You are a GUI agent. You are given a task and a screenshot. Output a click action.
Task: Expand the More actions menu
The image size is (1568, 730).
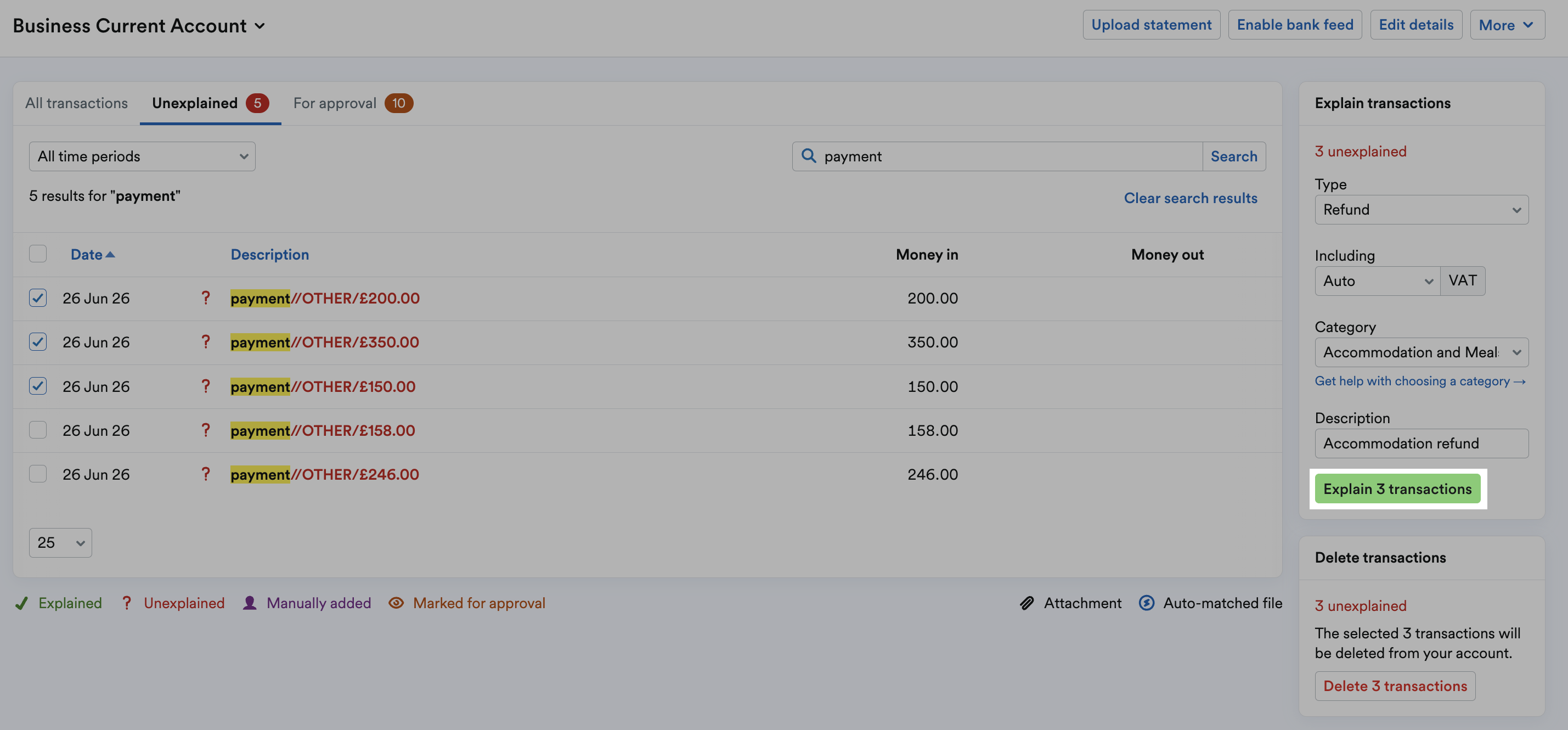(x=1507, y=25)
